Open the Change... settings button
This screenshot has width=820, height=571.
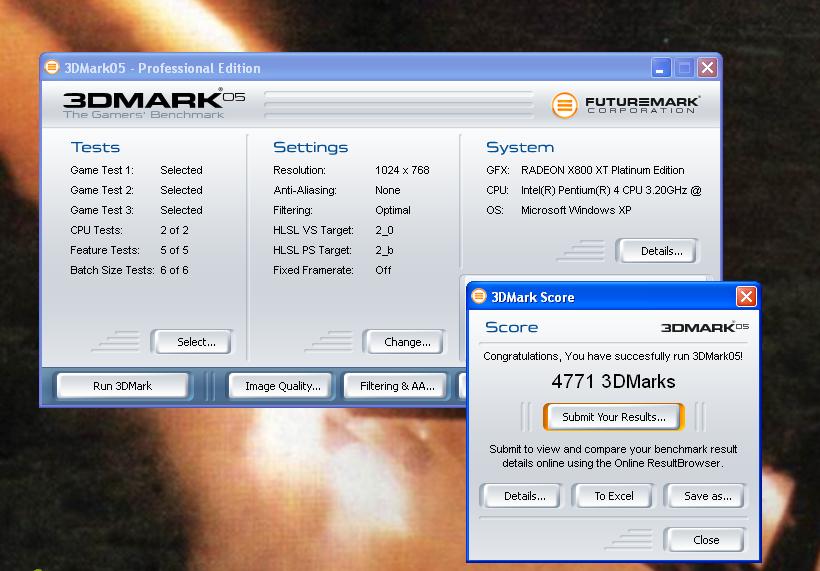tap(404, 342)
